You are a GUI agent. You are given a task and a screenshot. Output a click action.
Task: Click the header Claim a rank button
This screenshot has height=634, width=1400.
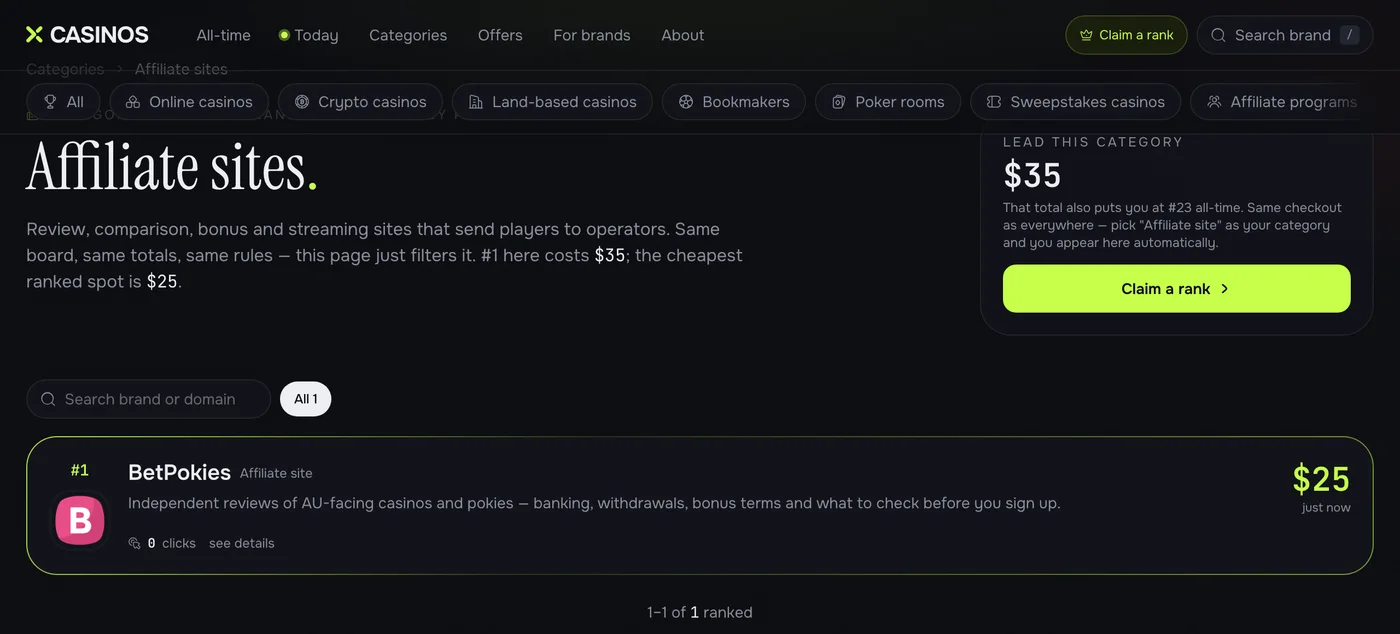pyautogui.click(x=1126, y=35)
